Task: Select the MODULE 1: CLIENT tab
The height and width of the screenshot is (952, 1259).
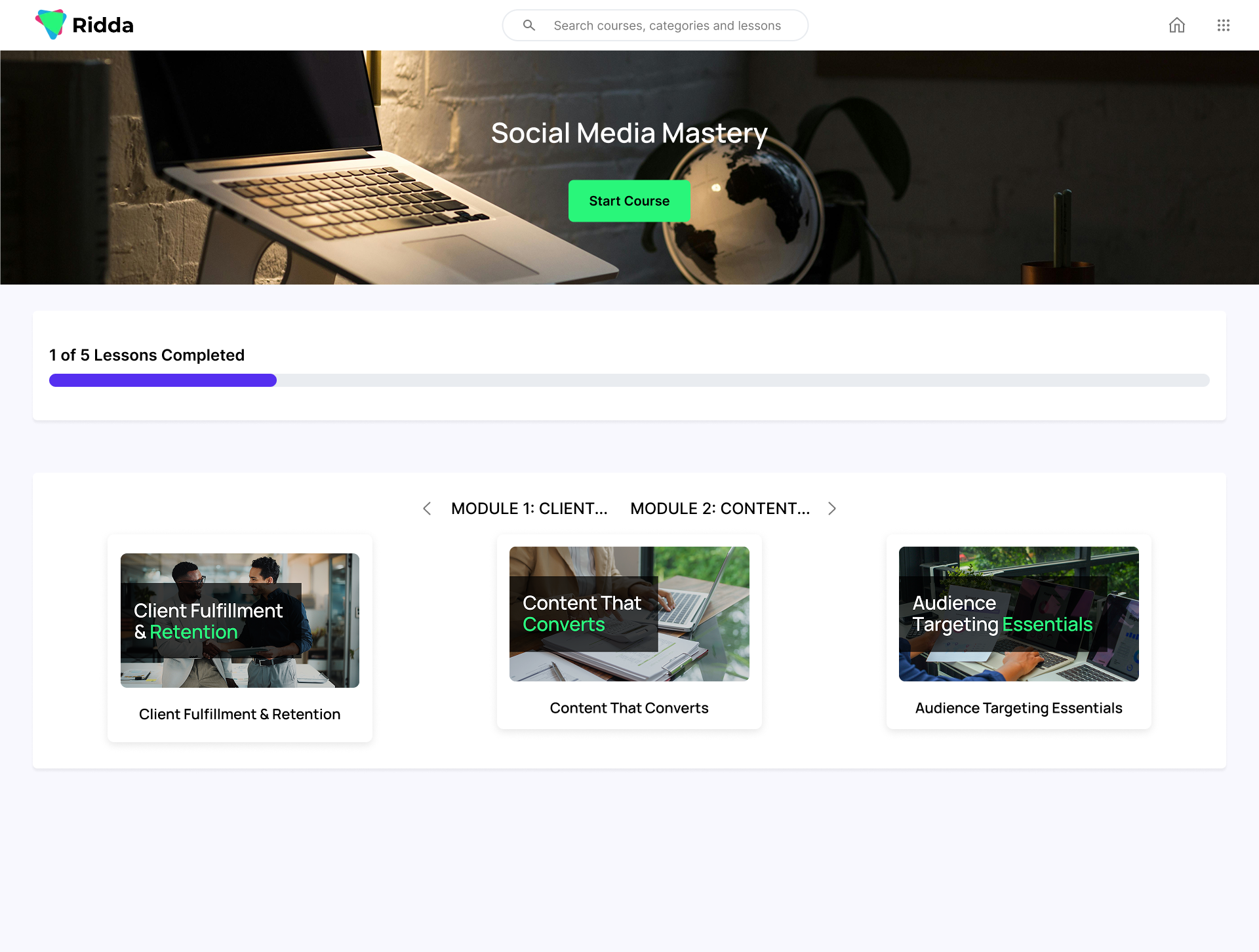Action: pyautogui.click(x=529, y=509)
